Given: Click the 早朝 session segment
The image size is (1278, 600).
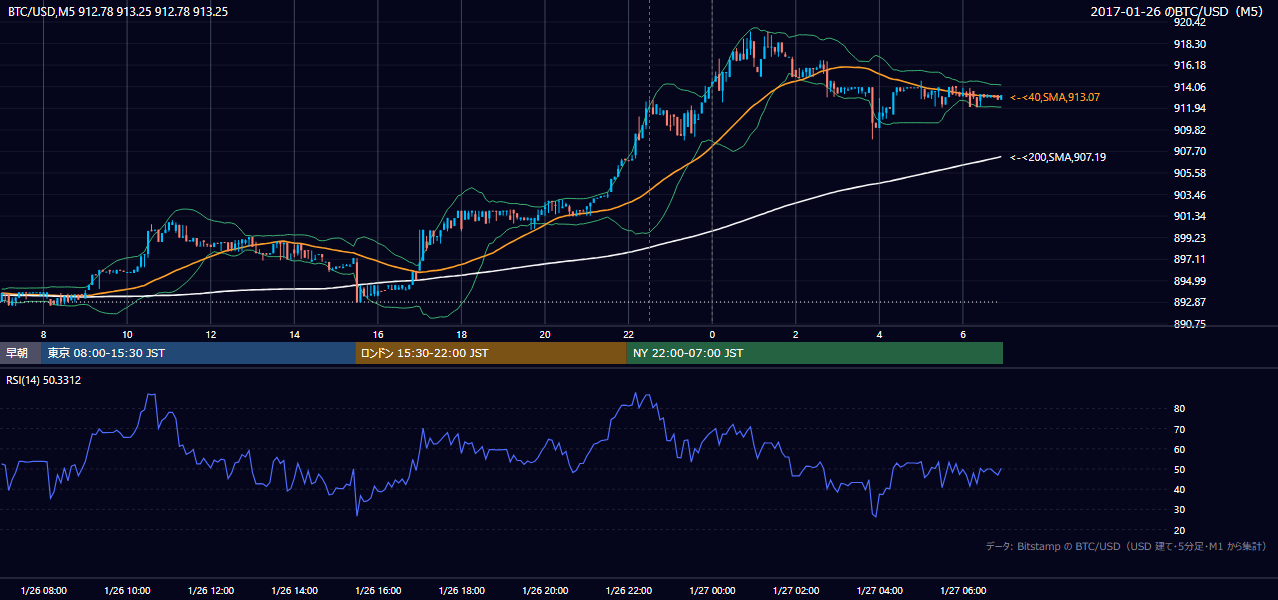Looking at the screenshot, I should pyautogui.click(x=20, y=353).
